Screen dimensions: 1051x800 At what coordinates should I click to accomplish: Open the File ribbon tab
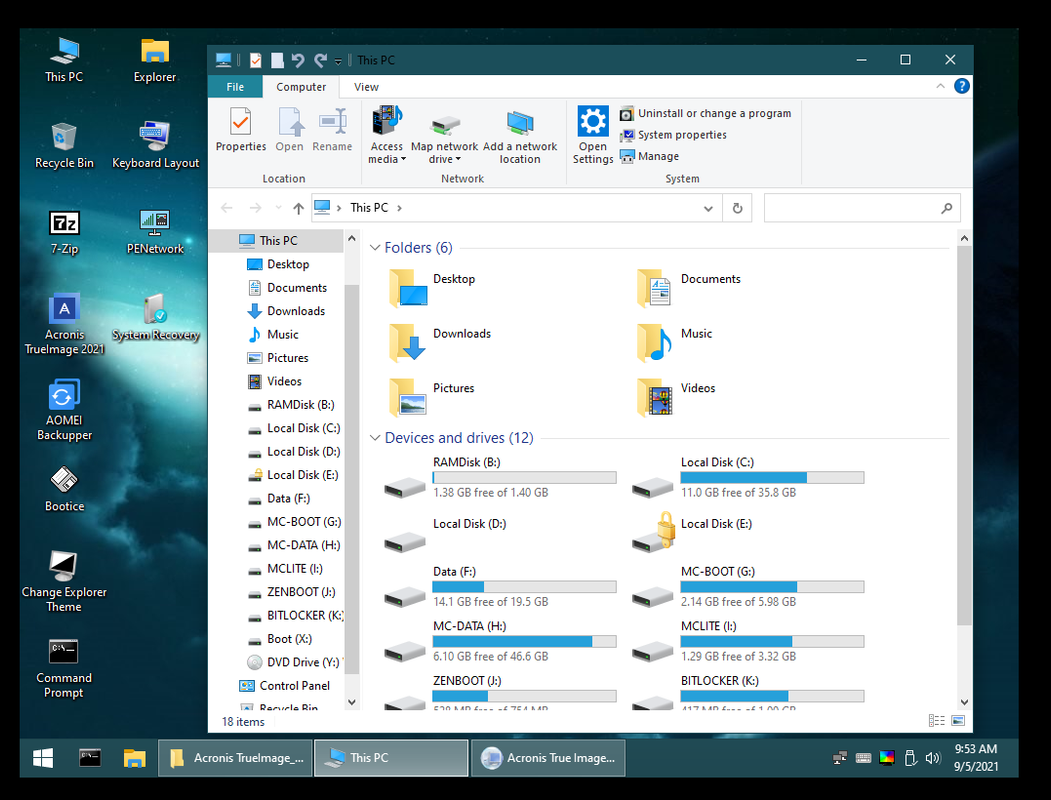[x=235, y=87]
